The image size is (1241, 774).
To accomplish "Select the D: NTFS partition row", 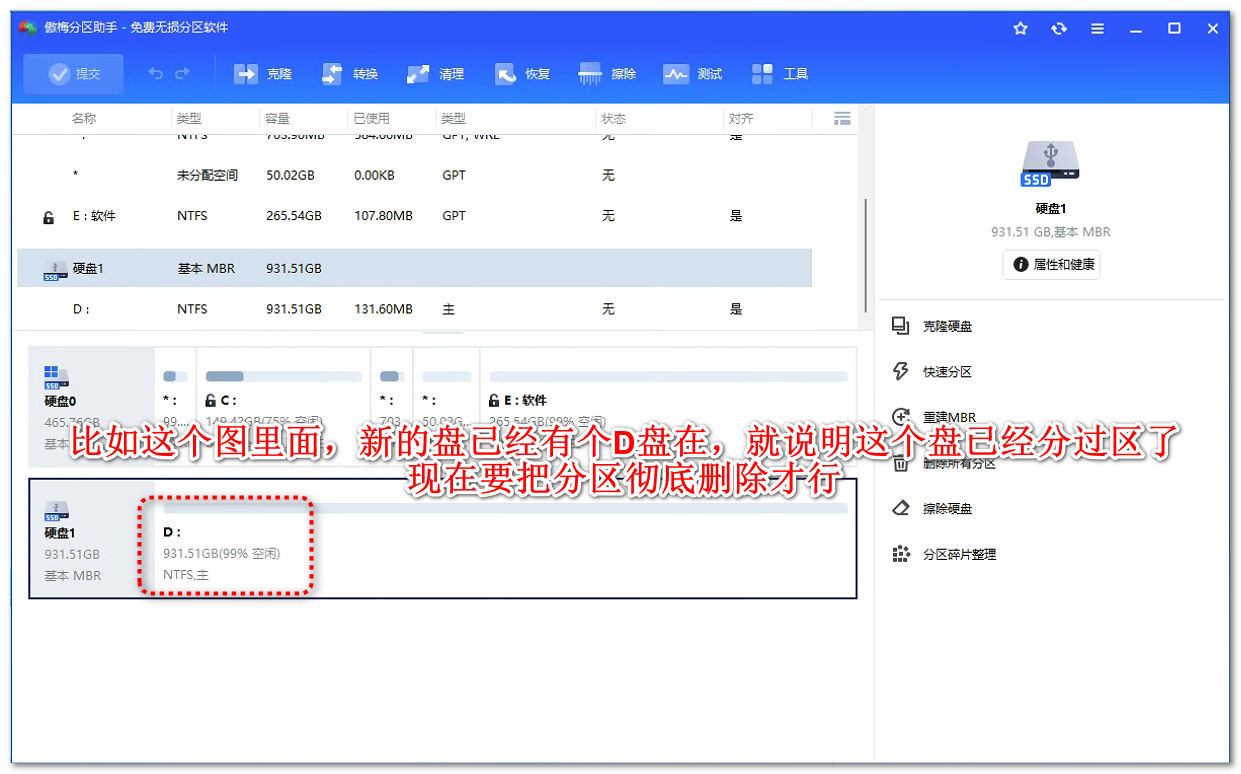I will [x=414, y=309].
